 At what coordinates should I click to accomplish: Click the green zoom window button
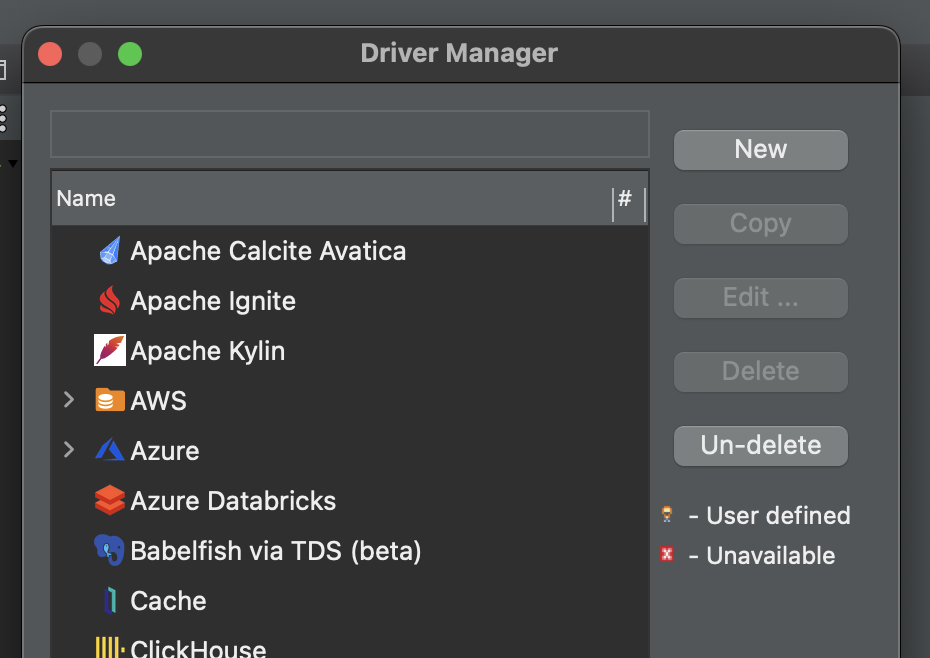(130, 54)
